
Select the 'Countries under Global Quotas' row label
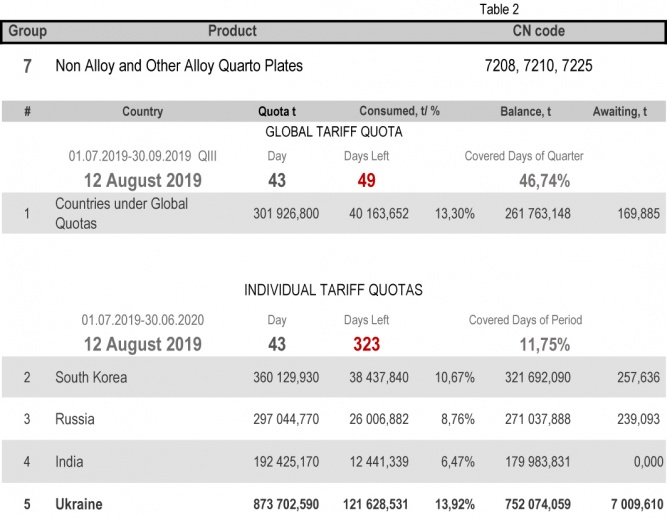pyautogui.click(x=121, y=213)
